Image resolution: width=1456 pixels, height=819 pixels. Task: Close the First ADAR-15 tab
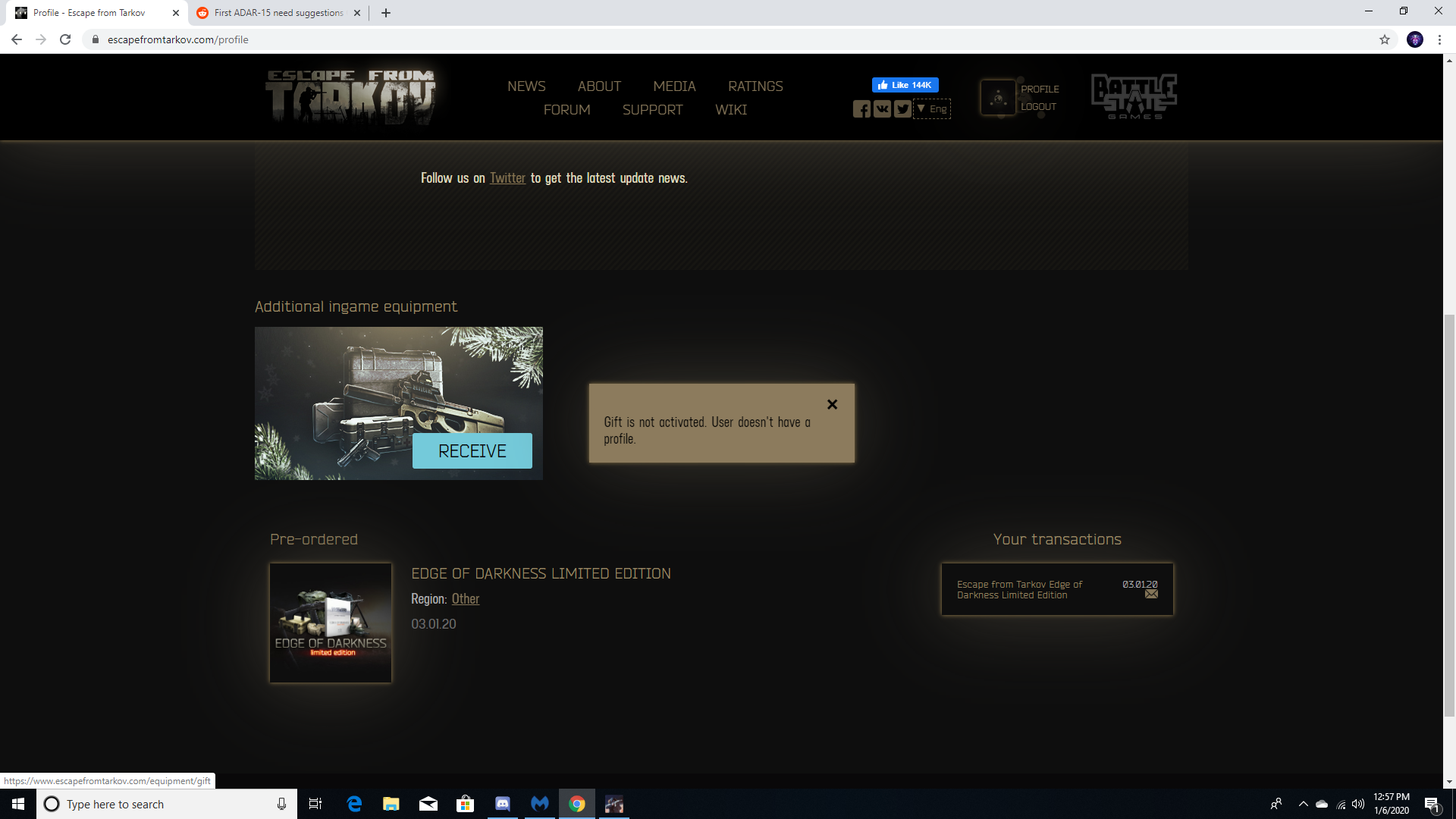tap(357, 13)
